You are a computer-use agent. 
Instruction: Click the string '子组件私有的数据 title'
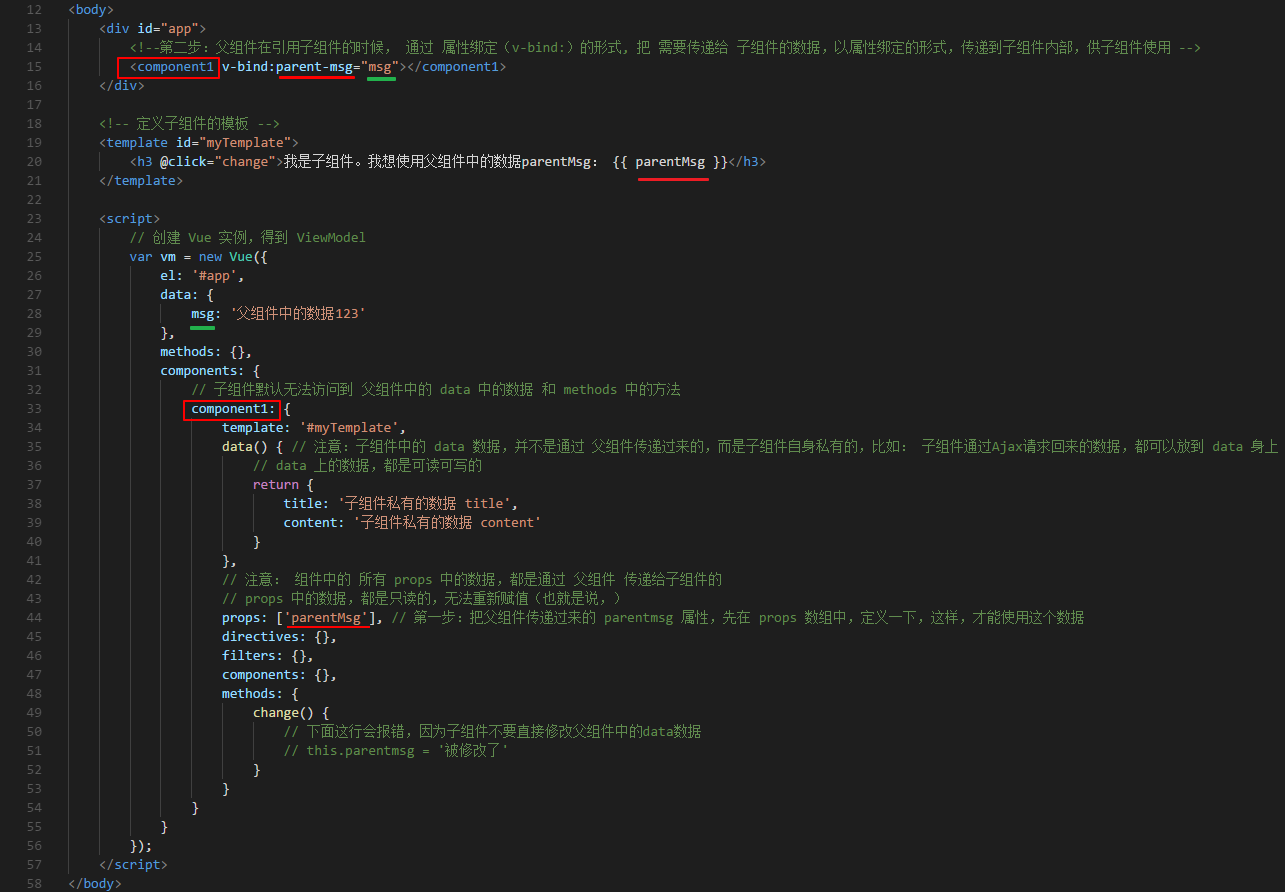click(x=424, y=504)
